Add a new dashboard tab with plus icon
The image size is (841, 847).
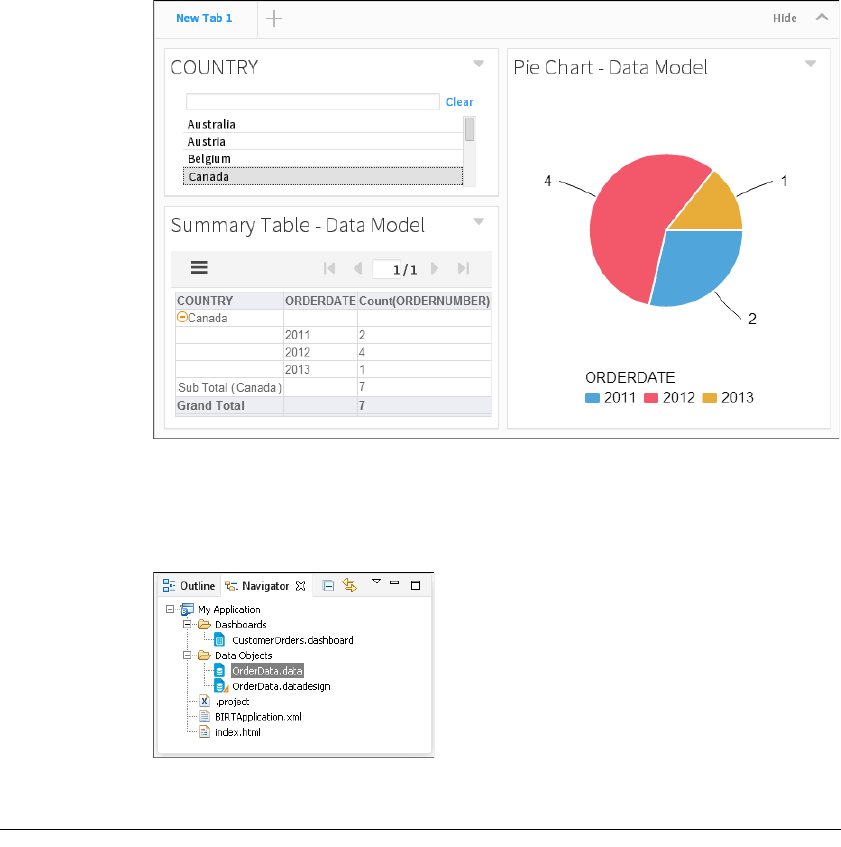coord(274,18)
